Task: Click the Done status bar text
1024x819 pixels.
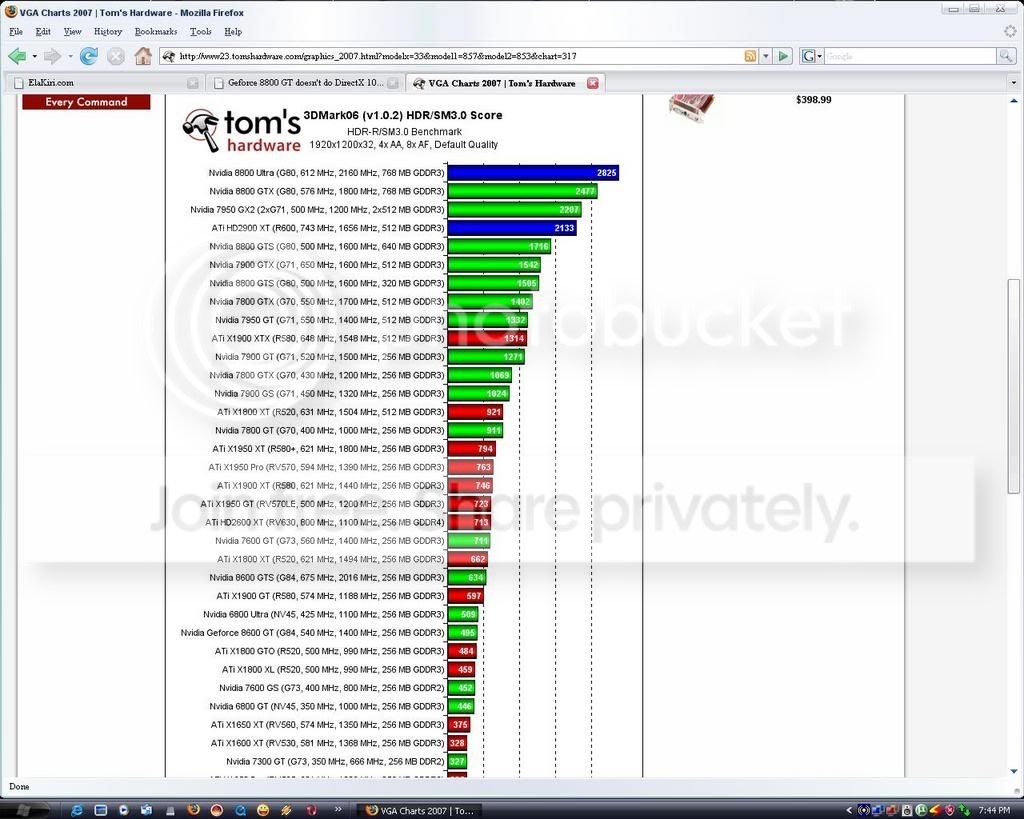Action: point(19,786)
